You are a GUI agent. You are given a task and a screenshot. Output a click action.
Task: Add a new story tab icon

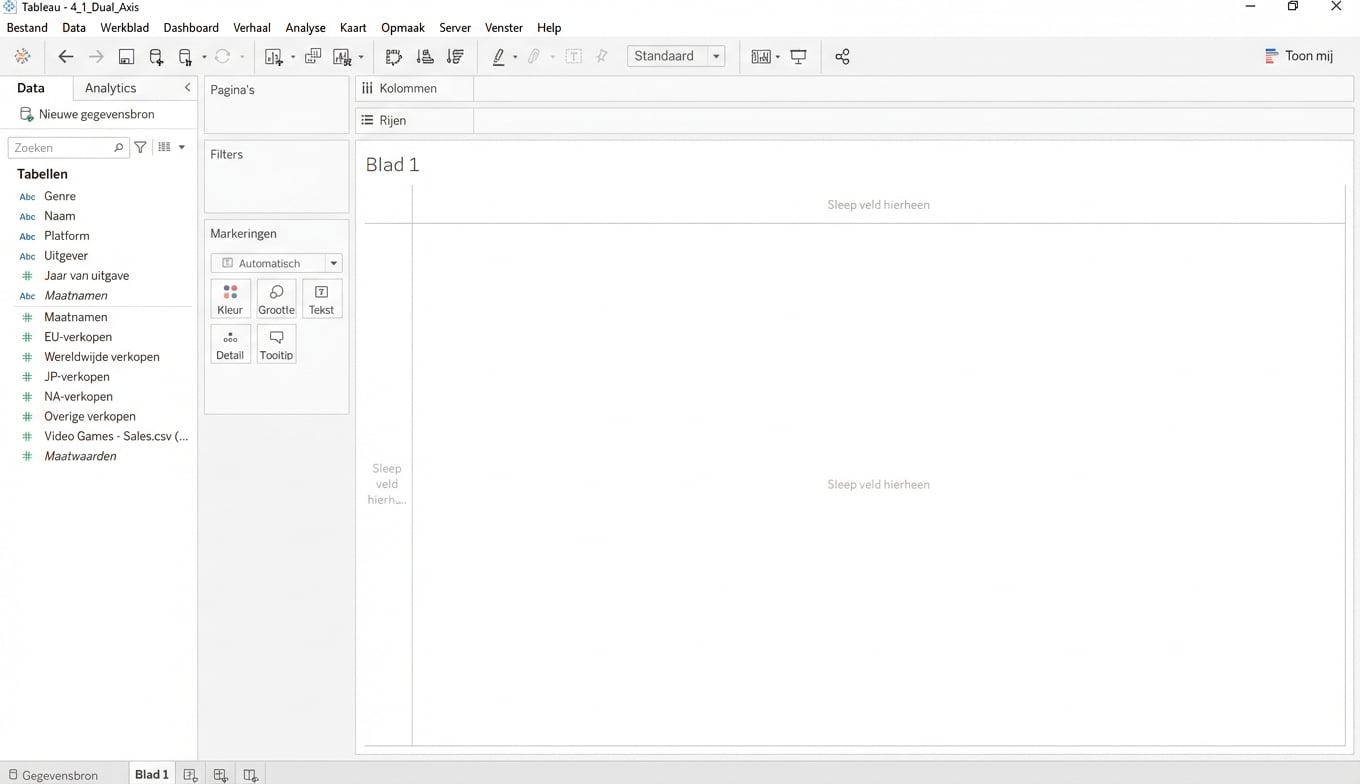(x=250, y=775)
